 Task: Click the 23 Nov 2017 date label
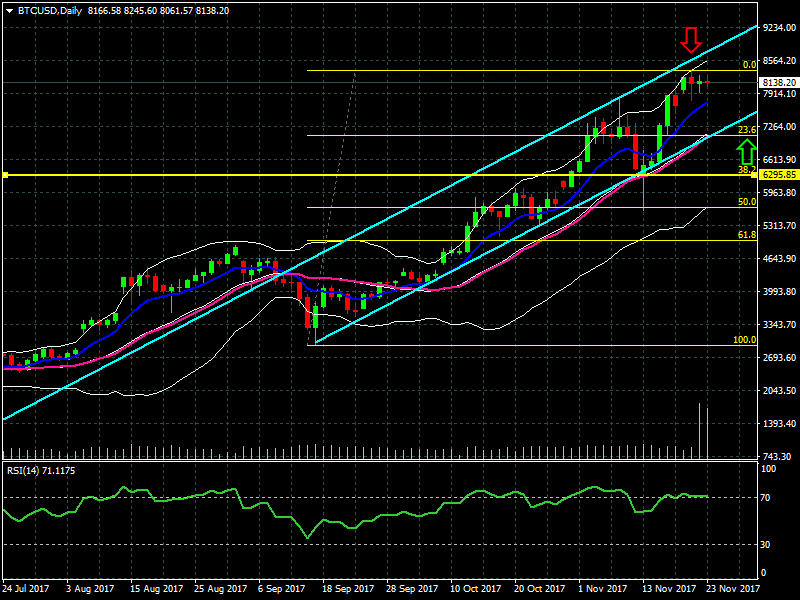(x=733, y=588)
